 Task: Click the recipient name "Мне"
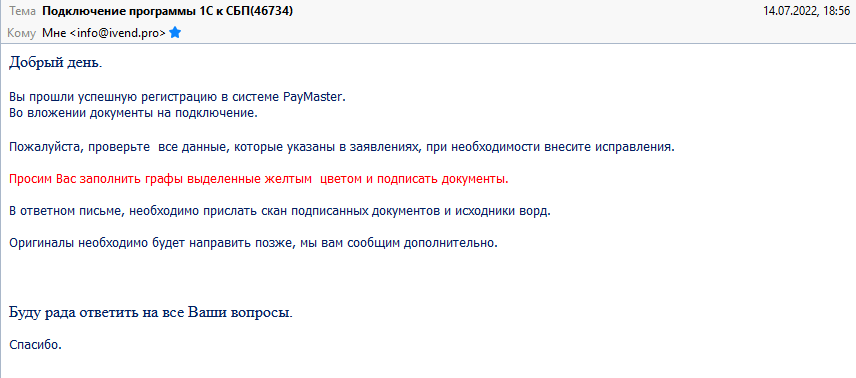click(55, 33)
